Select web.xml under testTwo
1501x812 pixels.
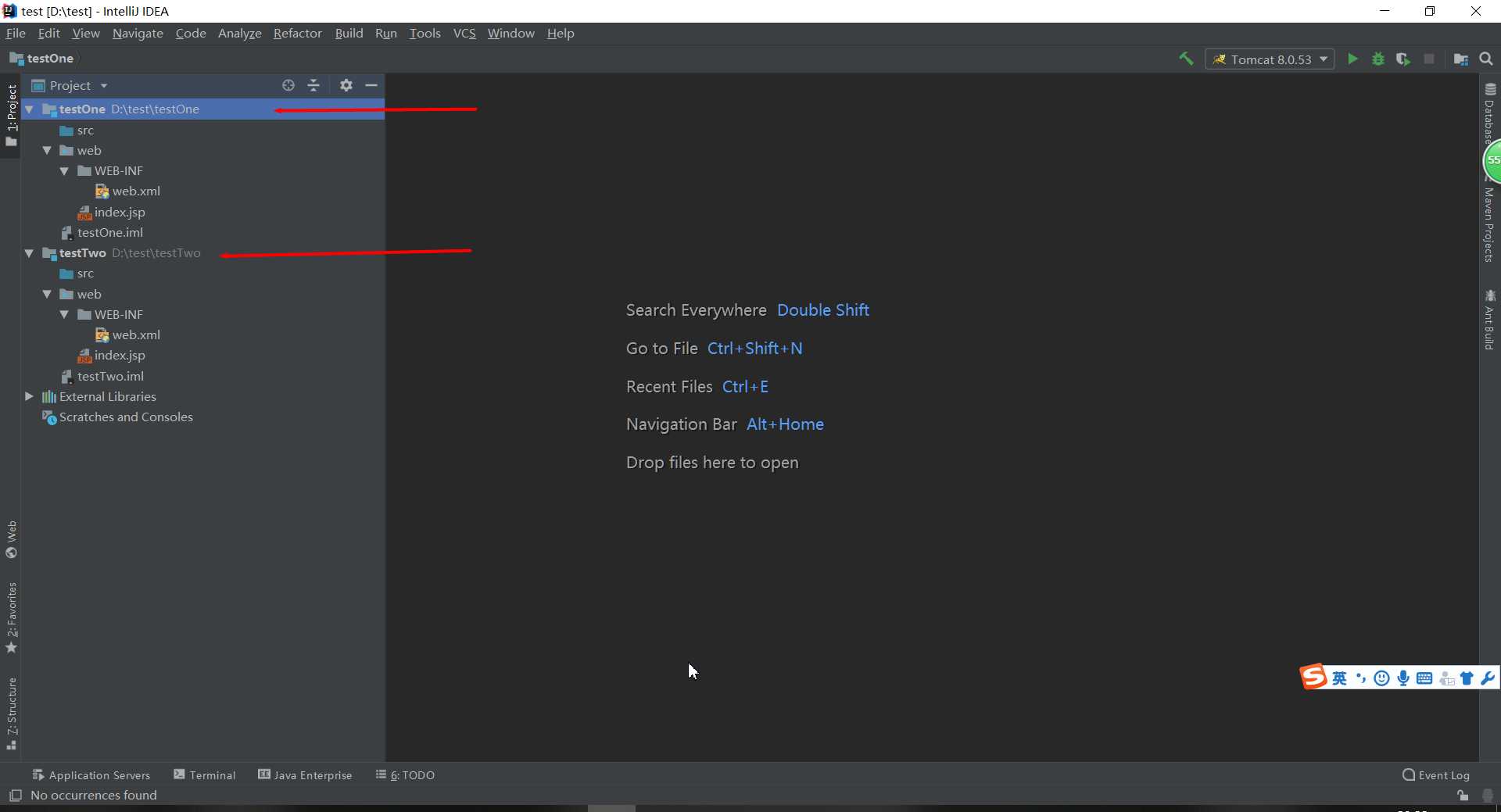coord(127,335)
